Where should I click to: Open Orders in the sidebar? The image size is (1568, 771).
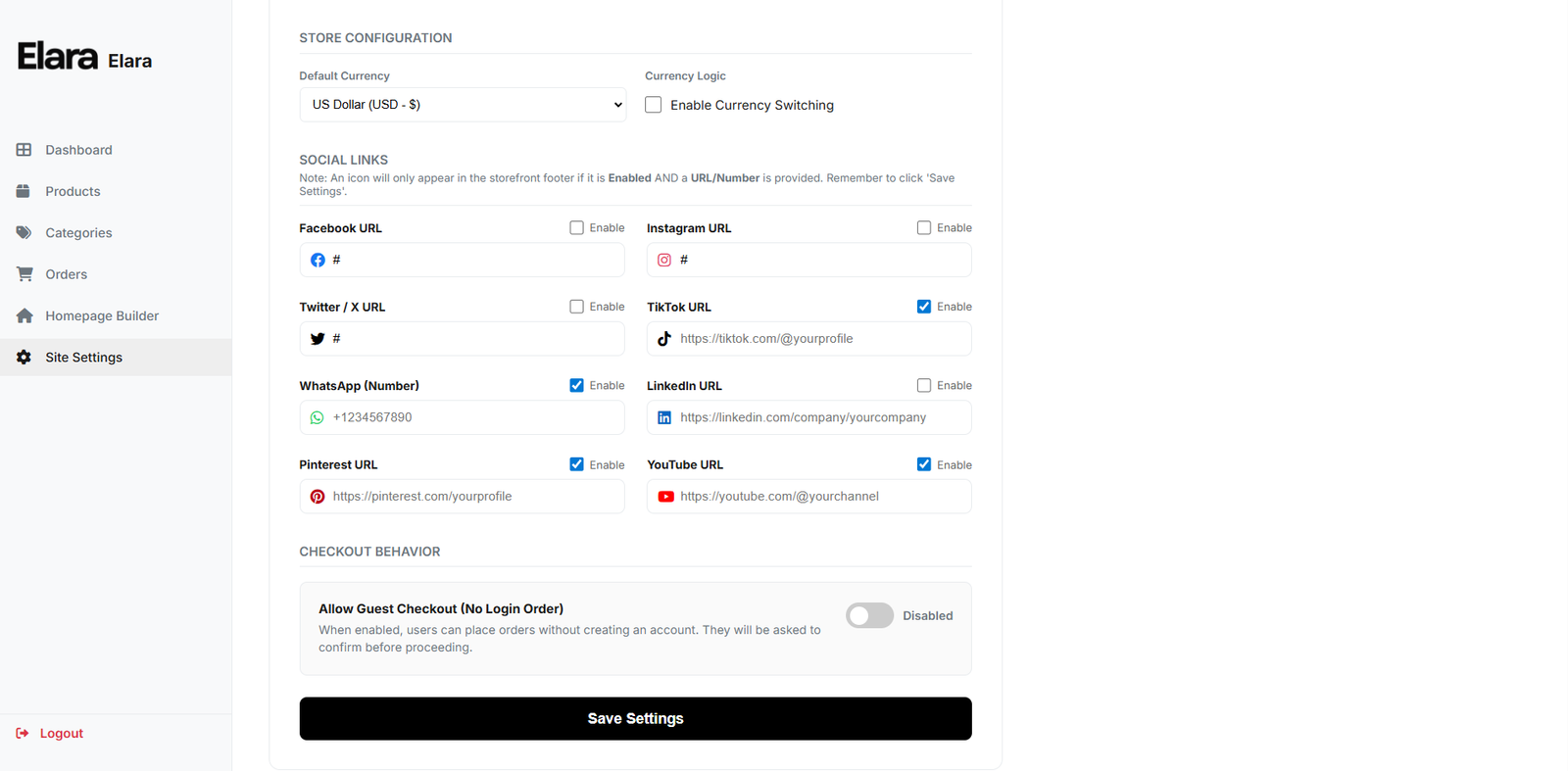point(116,274)
